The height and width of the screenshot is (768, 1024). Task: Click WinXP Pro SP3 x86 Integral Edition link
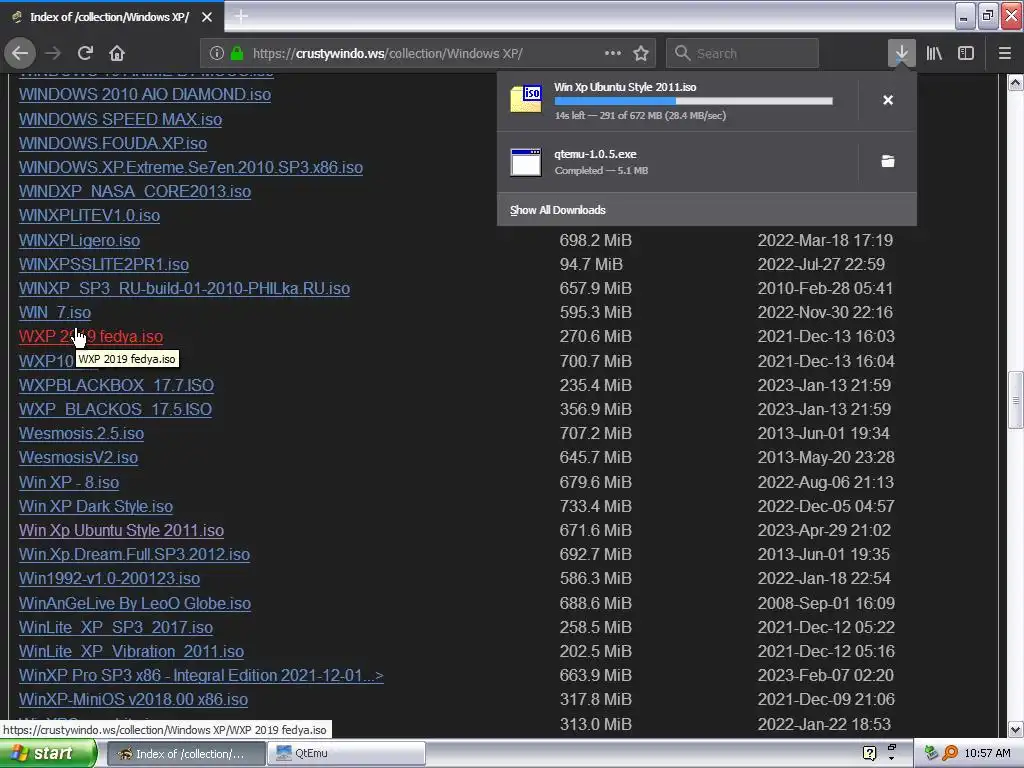(201, 675)
